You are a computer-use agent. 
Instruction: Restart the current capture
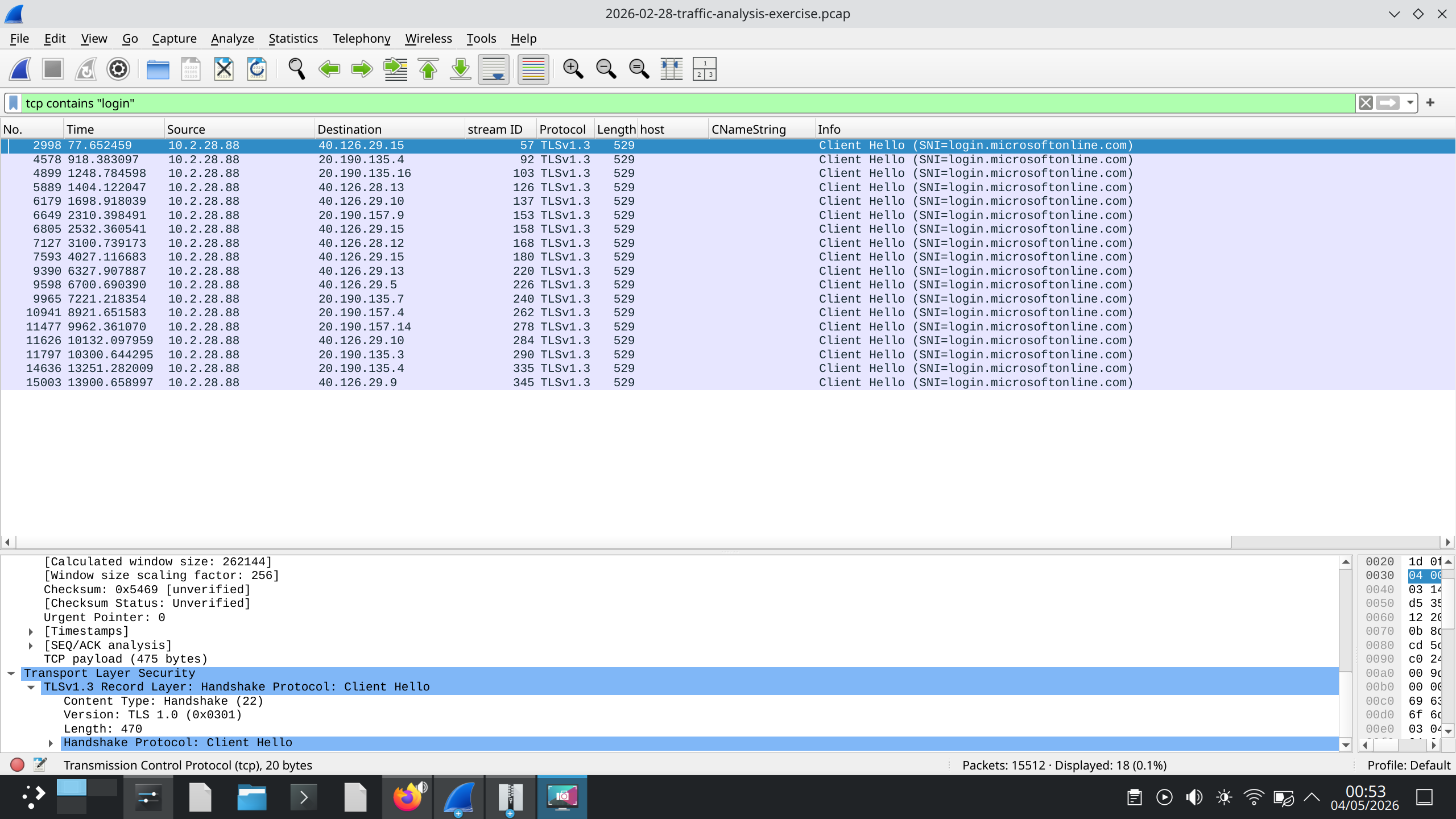pyautogui.click(x=86, y=69)
